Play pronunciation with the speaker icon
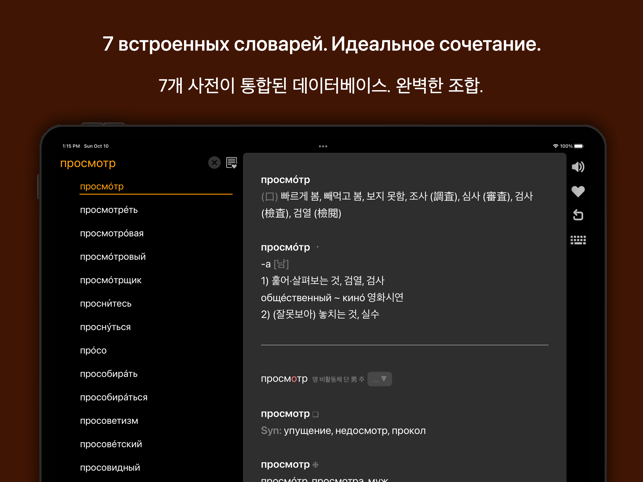 578,167
